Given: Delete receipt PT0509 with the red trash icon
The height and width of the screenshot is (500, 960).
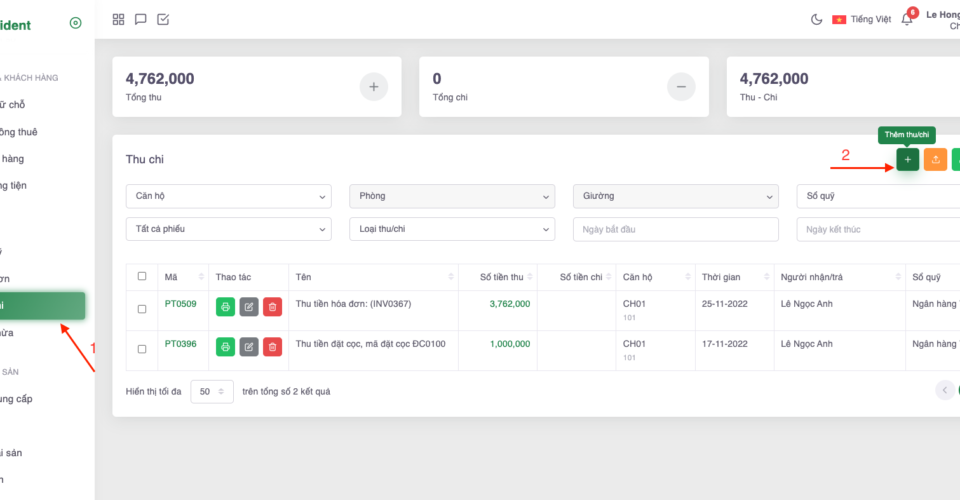Looking at the screenshot, I should pyautogui.click(x=272, y=306).
